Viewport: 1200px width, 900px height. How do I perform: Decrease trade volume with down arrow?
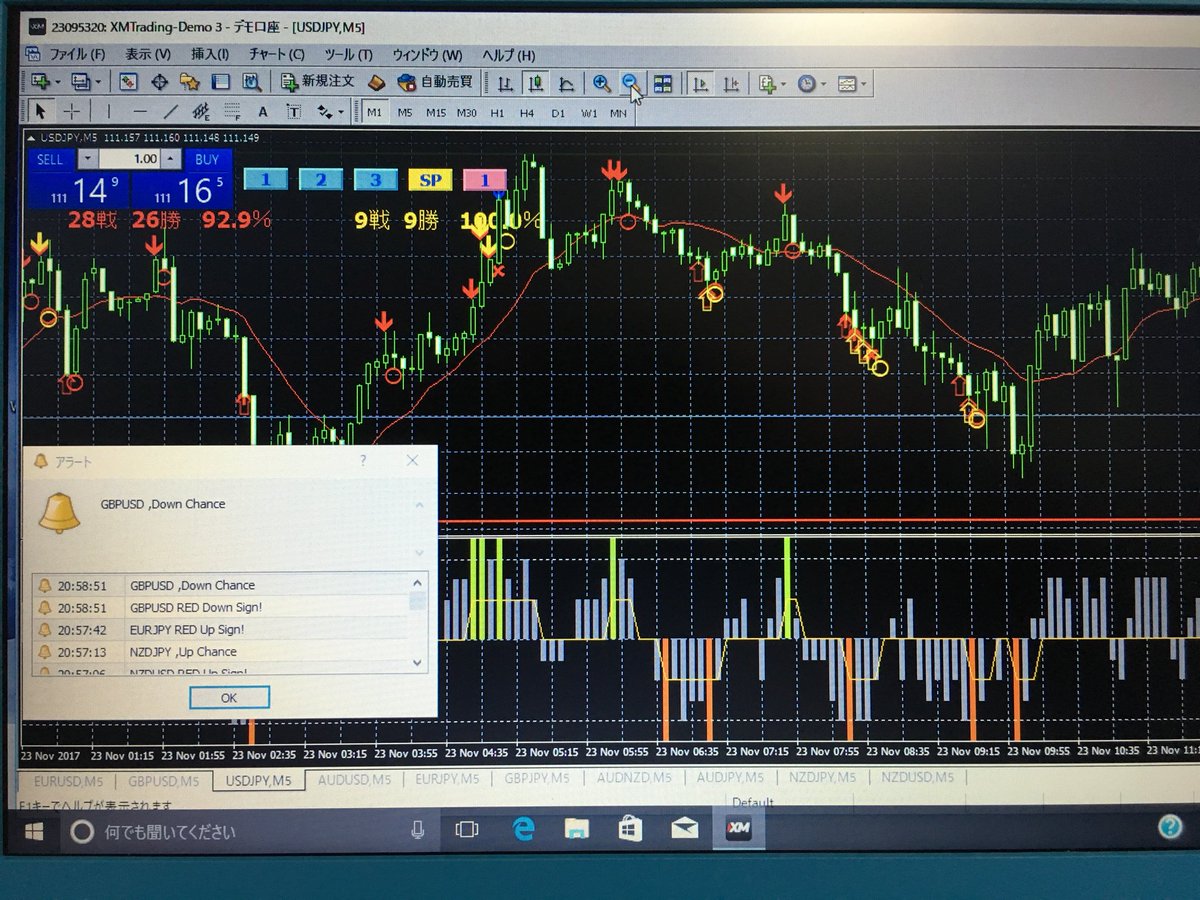pyautogui.click(x=87, y=159)
